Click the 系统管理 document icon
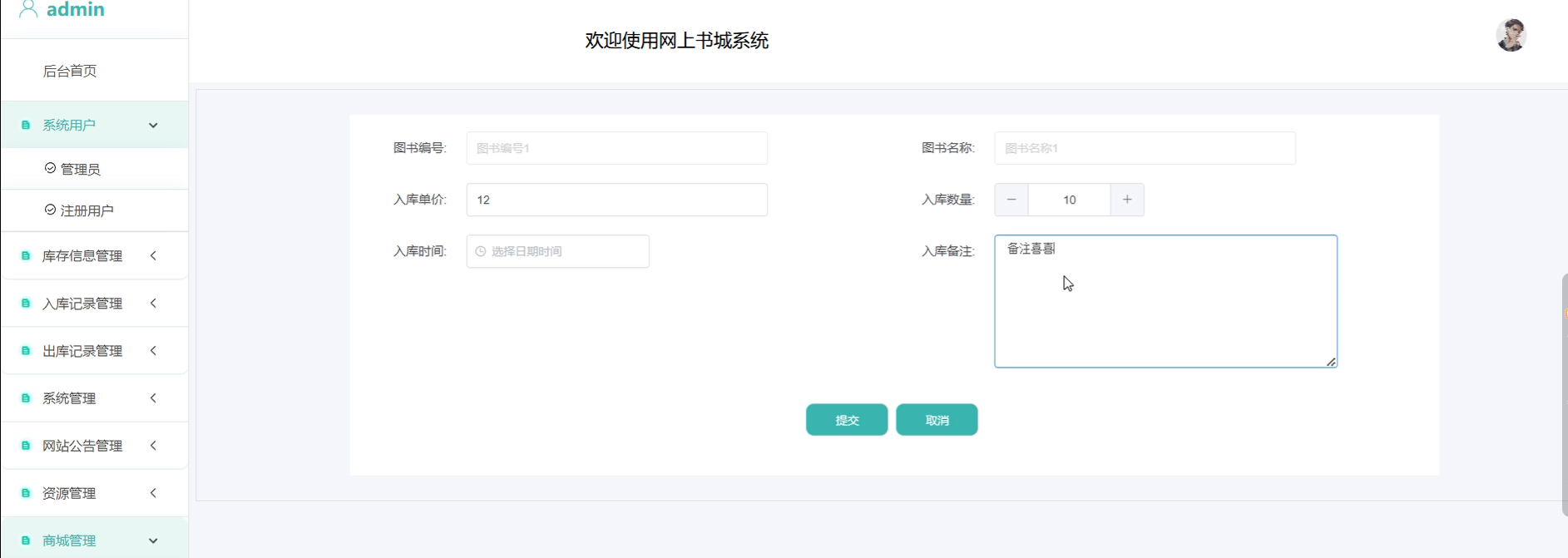This screenshot has height=558, width=1568. (26, 398)
